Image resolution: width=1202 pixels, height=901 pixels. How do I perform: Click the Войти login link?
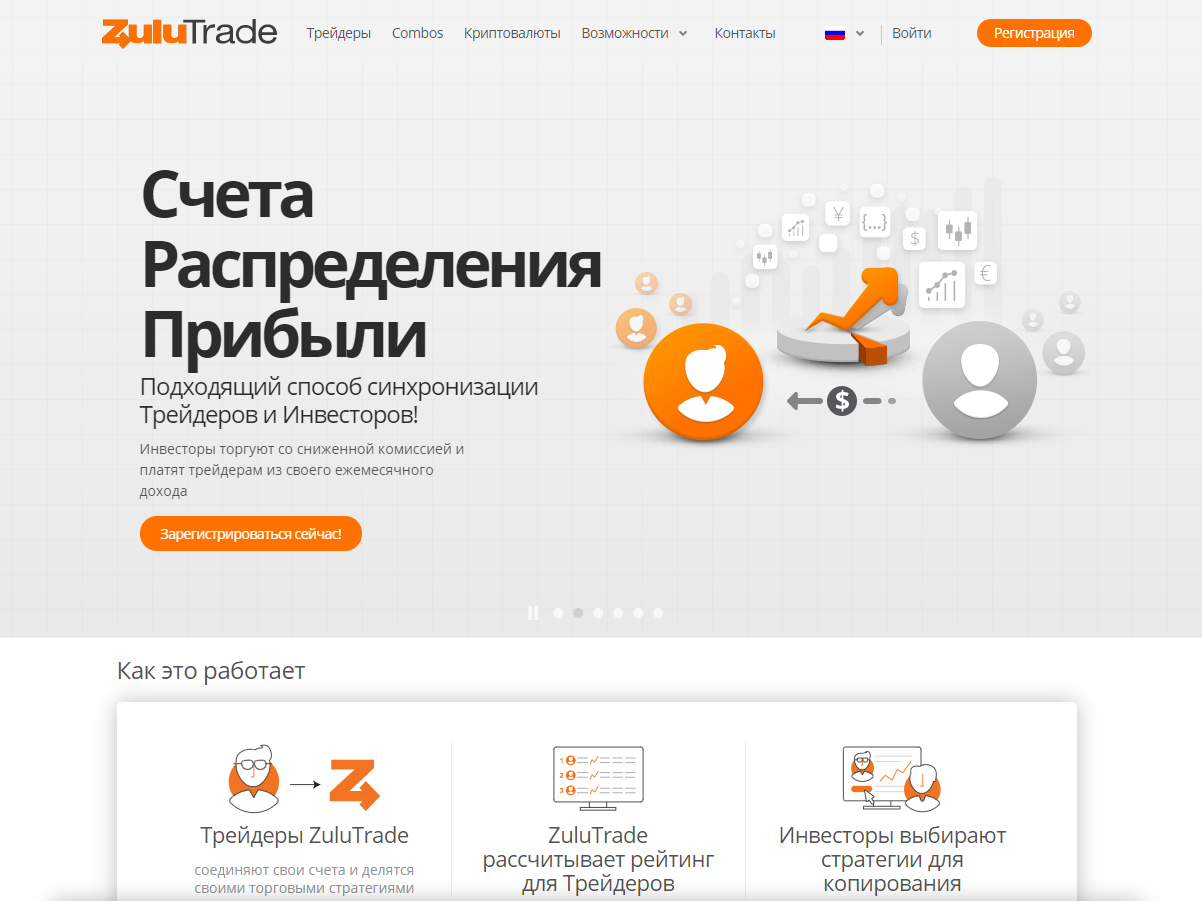coord(912,33)
